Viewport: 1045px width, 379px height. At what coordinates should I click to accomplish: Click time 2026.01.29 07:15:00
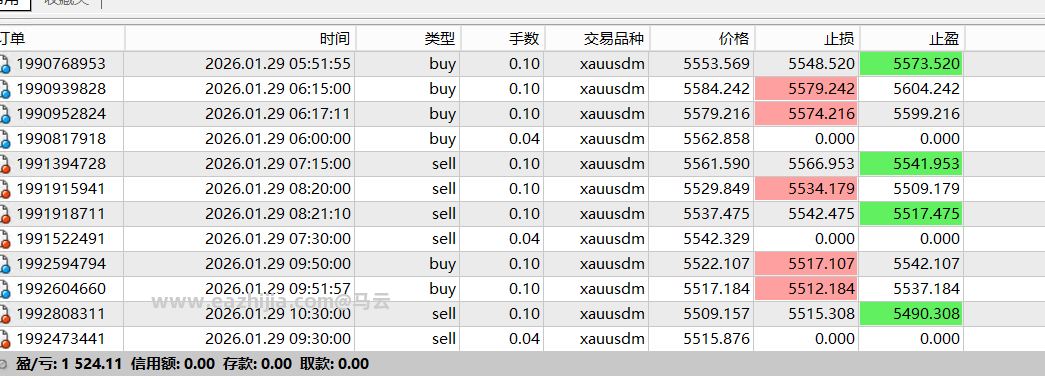(278, 164)
